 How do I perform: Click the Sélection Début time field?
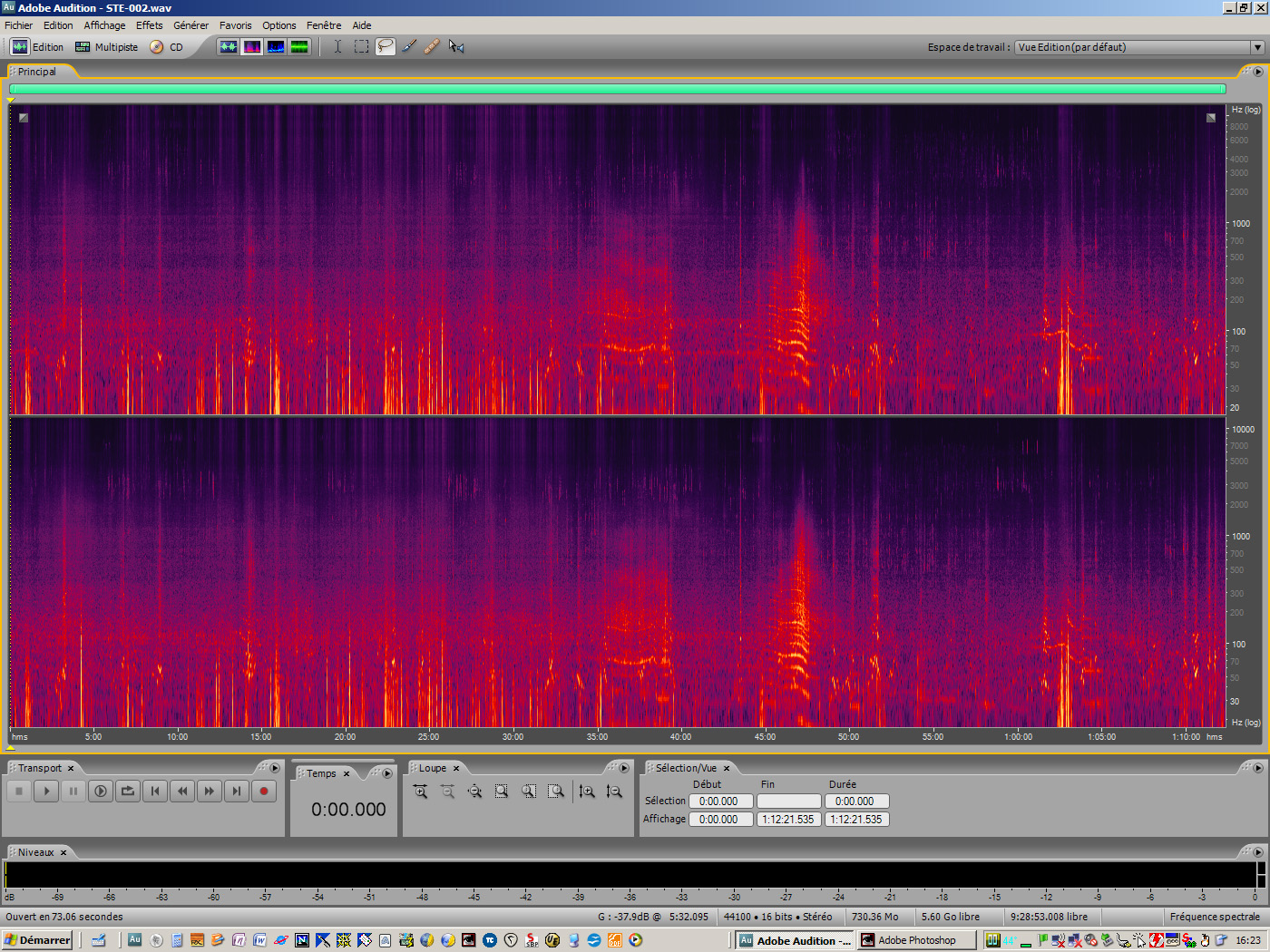(x=720, y=801)
